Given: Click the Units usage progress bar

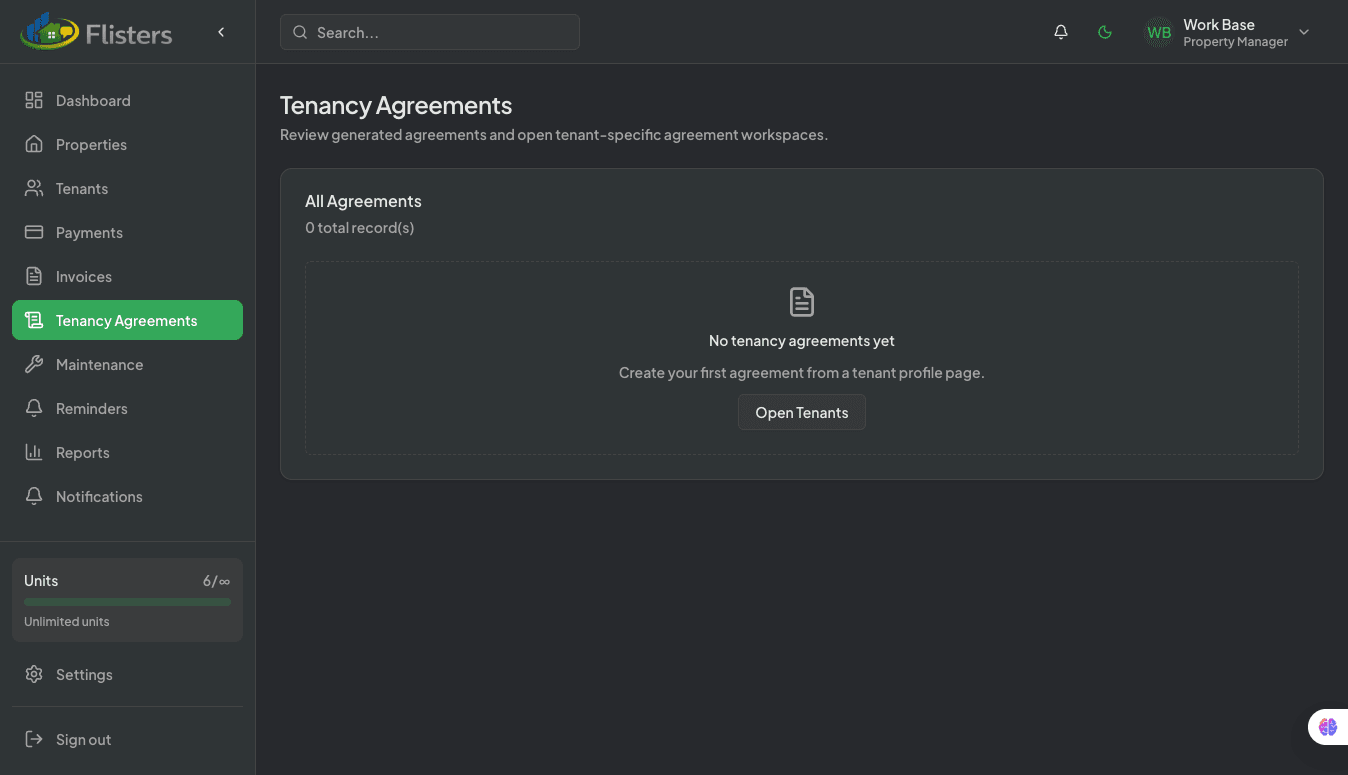Looking at the screenshot, I should [127, 602].
